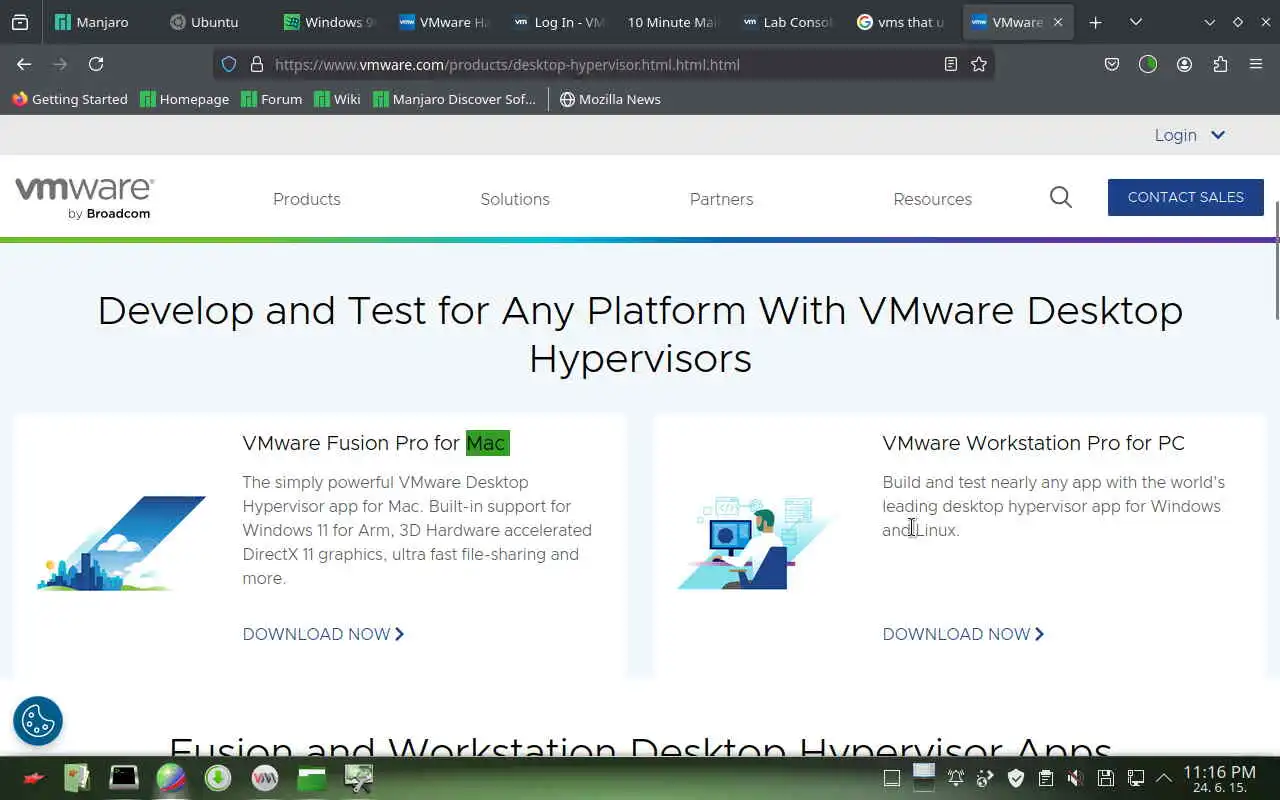Screen dimensions: 1280x800
Task: Open Manjaro Discover Software bookmark
Action: tap(455, 99)
